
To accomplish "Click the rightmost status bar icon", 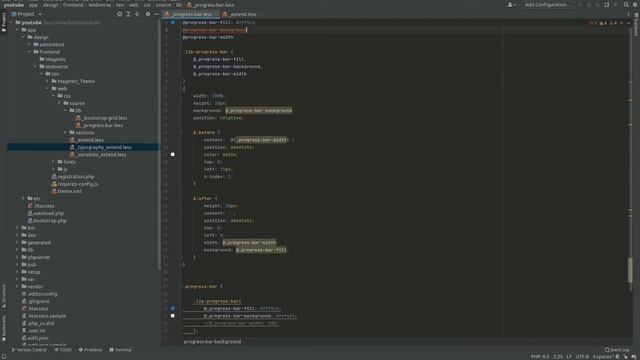I will point(634,357).
